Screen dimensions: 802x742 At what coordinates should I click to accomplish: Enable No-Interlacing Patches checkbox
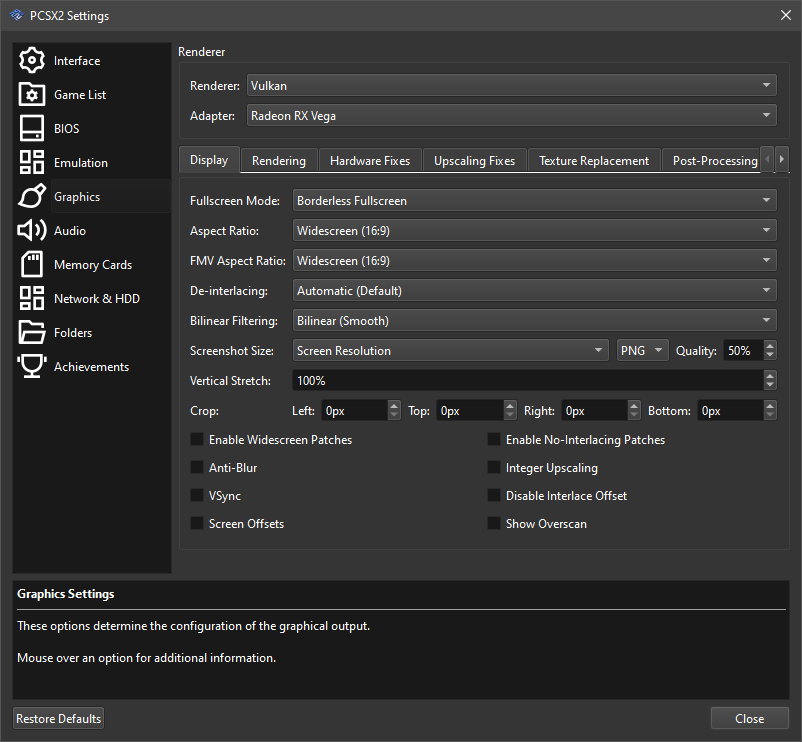pos(494,439)
